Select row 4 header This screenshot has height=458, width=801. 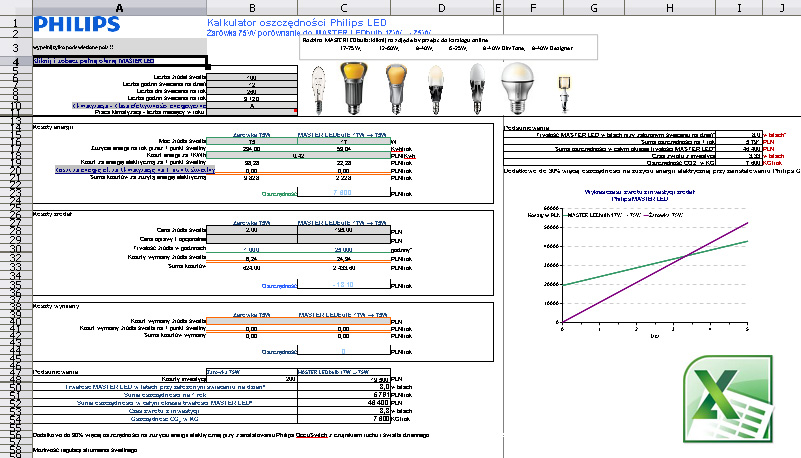pyautogui.click(x=16, y=61)
